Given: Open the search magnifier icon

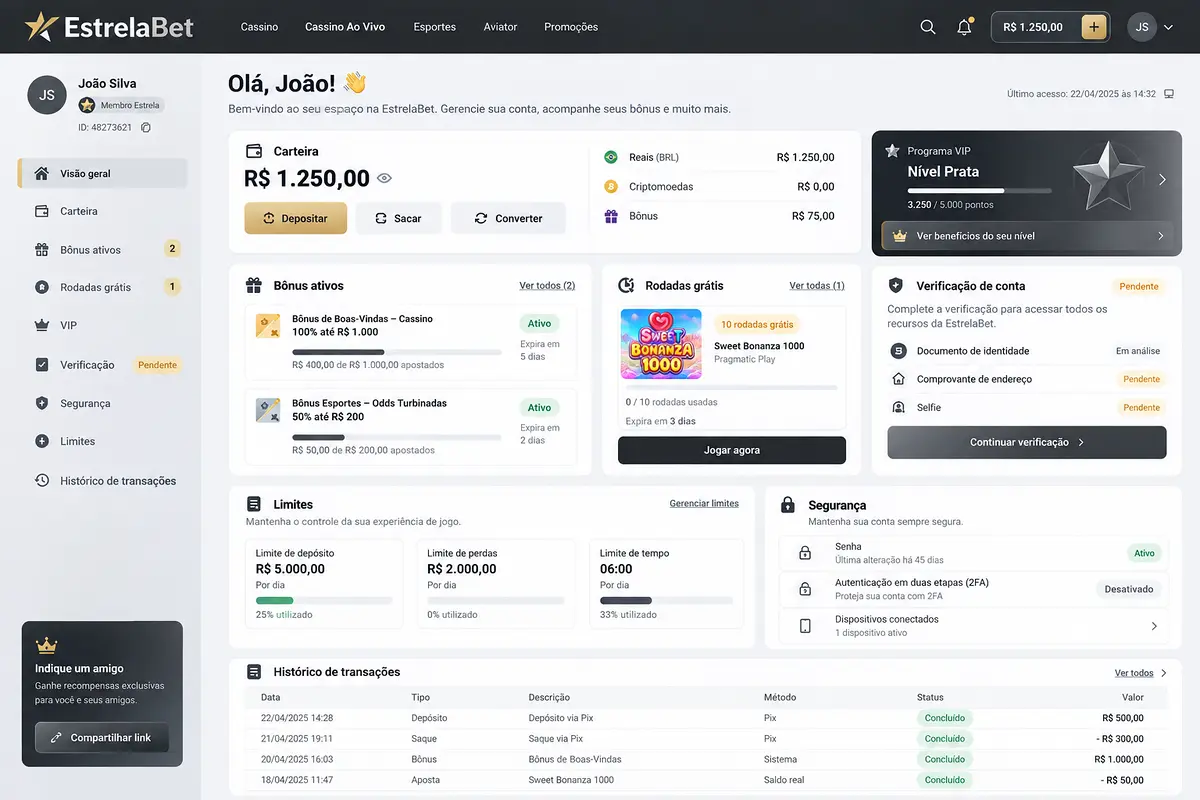Looking at the screenshot, I should pyautogui.click(x=928, y=27).
